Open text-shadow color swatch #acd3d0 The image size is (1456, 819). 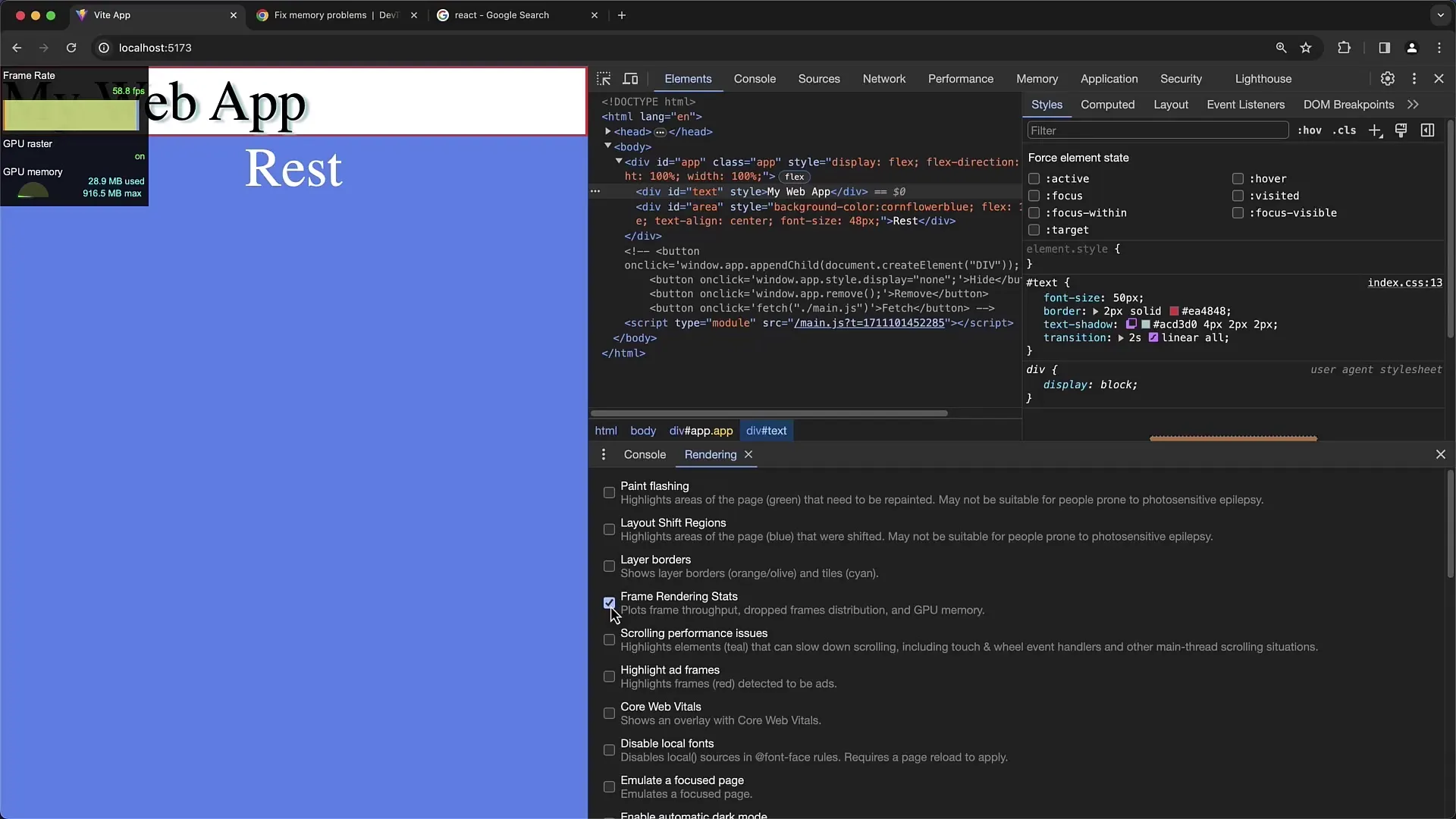pos(1146,325)
